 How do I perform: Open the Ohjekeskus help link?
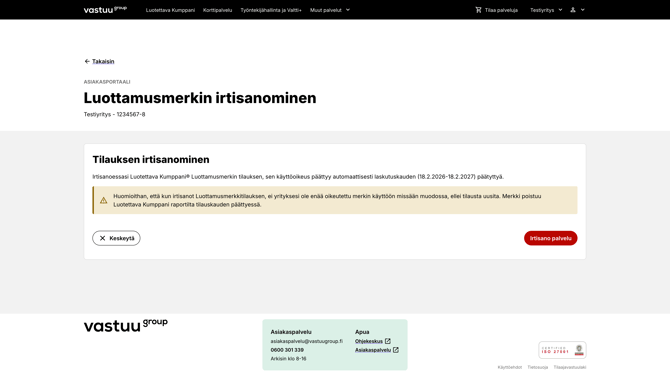tap(369, 341)
